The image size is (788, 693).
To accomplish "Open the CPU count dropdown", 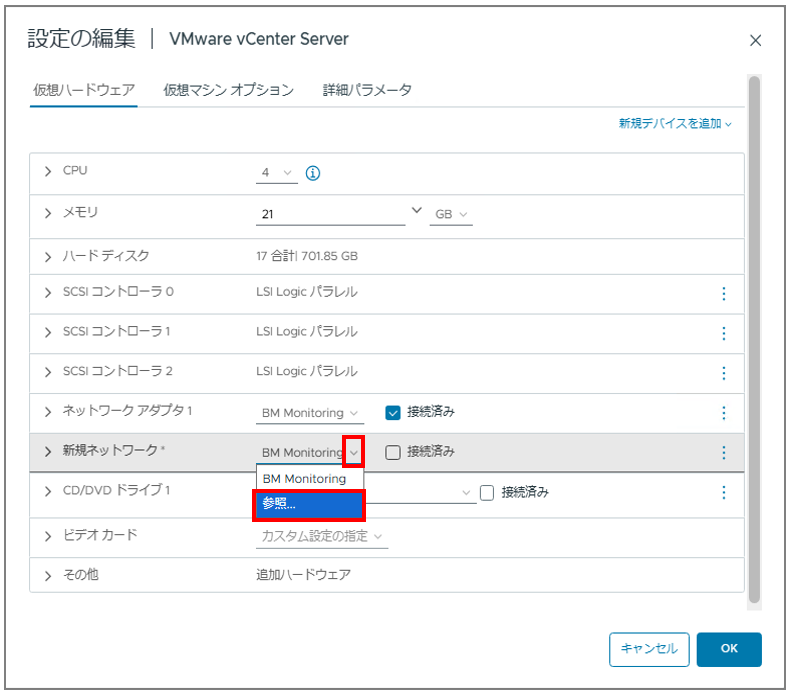I will pos(276,173).
